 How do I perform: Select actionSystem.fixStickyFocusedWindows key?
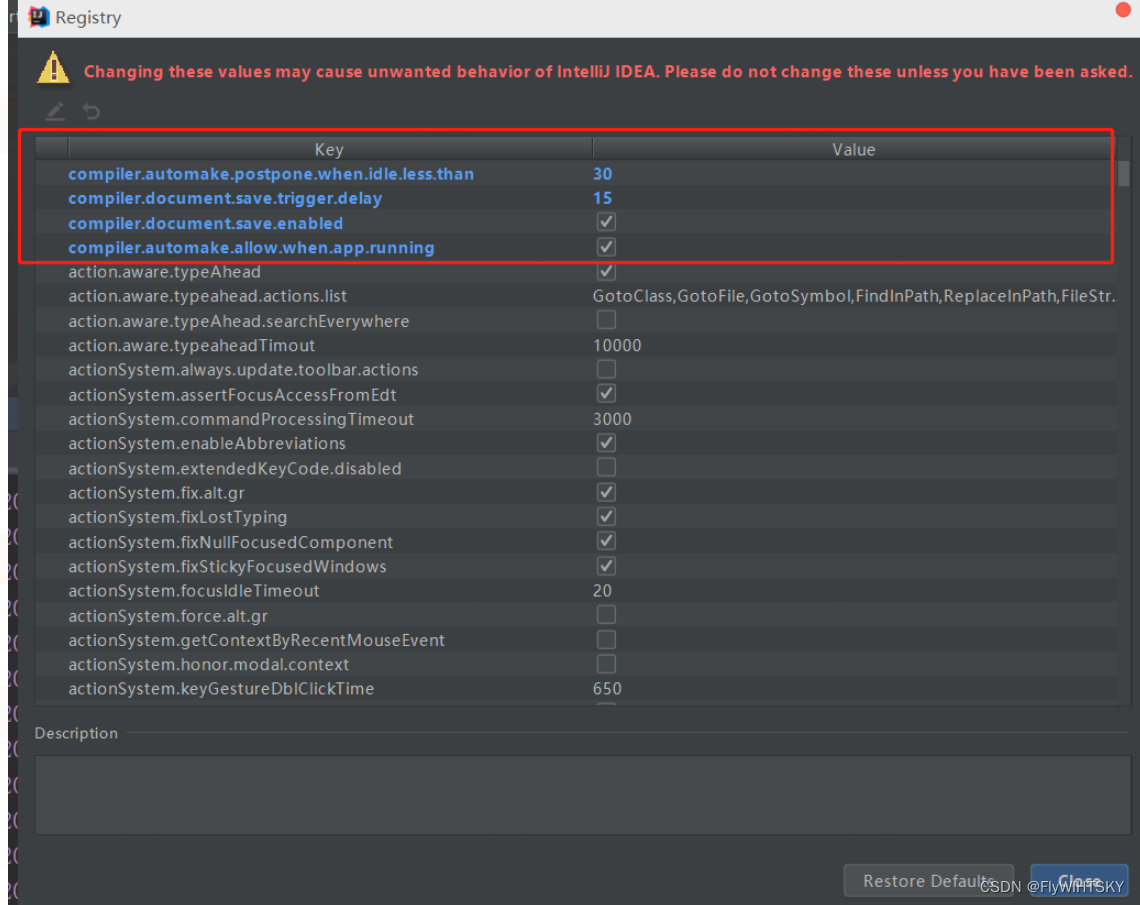(x=228, y=566)
